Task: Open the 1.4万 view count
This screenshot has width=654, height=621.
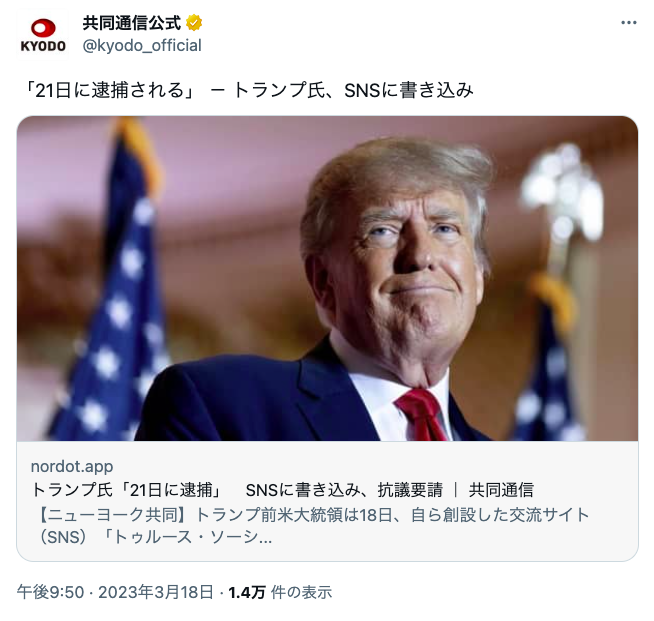Action: pos(247,592)
